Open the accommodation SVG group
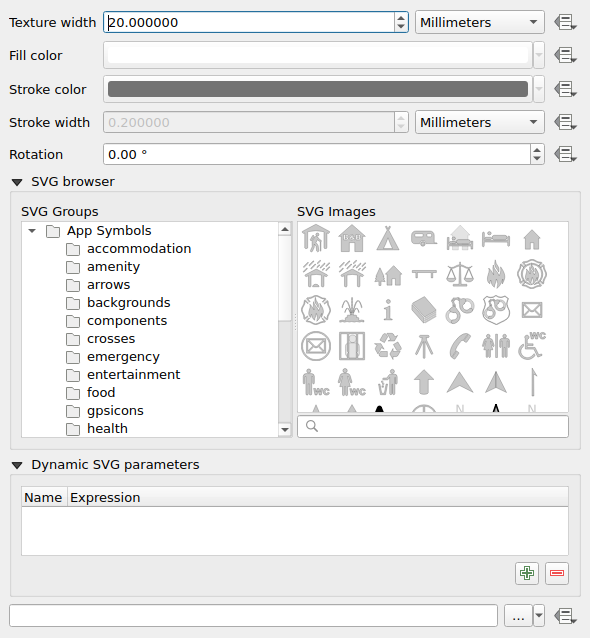This screenshot has height=638, width=590. 139,249
